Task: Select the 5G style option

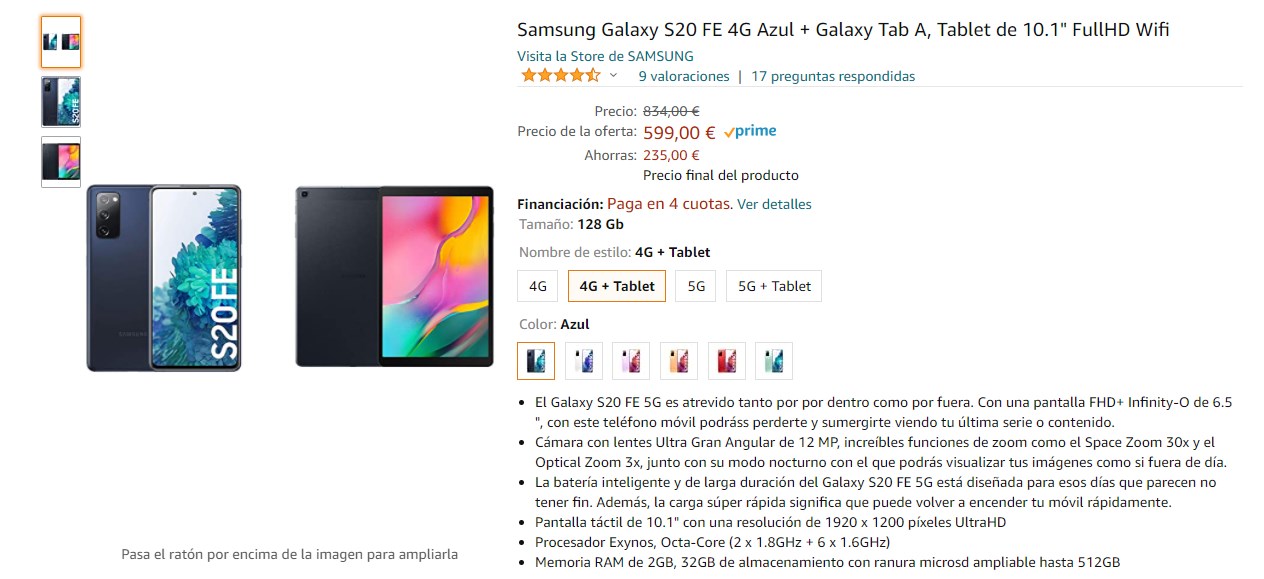Action: (x=696, y=286)
